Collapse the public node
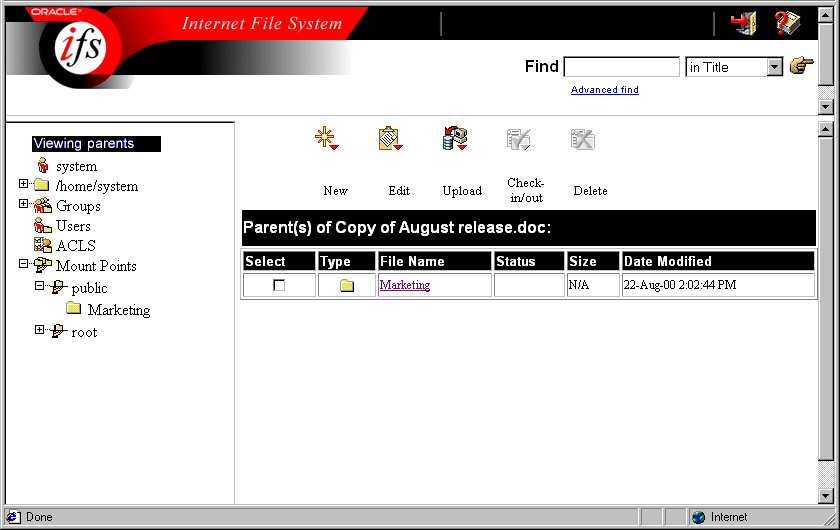 click(x=39, y=286)
